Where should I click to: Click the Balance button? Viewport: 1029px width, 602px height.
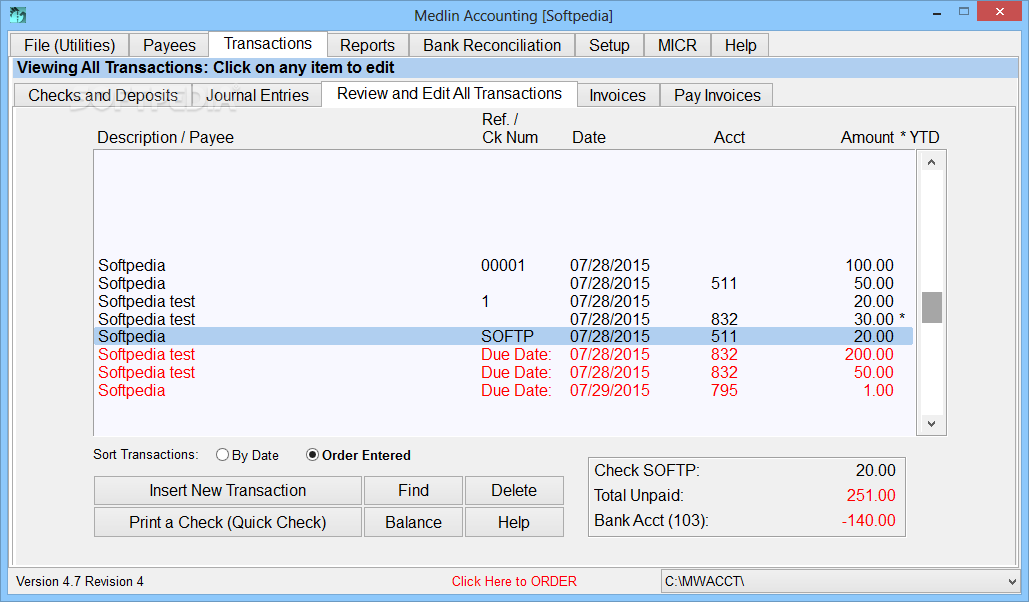pos(413,522)
